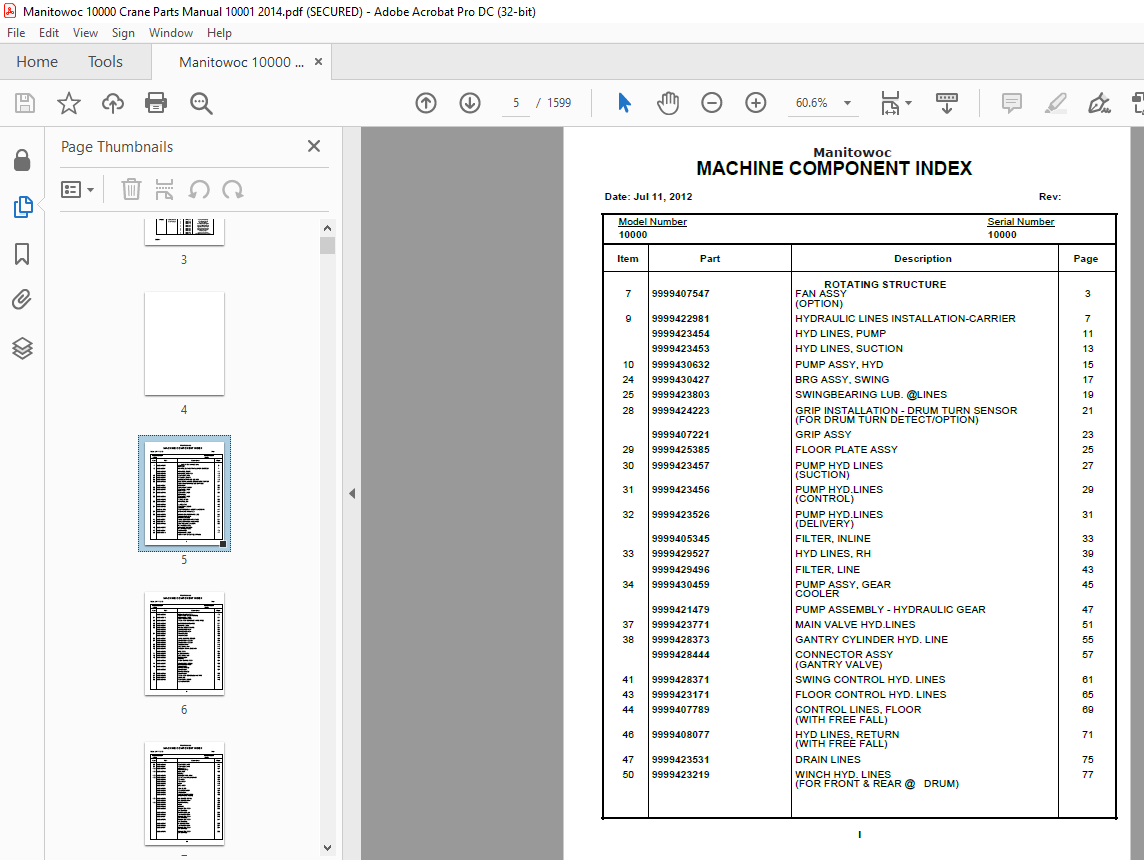Image resolution: width=1144 pixels, height=860 pixels.
Task: Rotate page clockwise in thumbnails
Action: click(x=233, y=190)
